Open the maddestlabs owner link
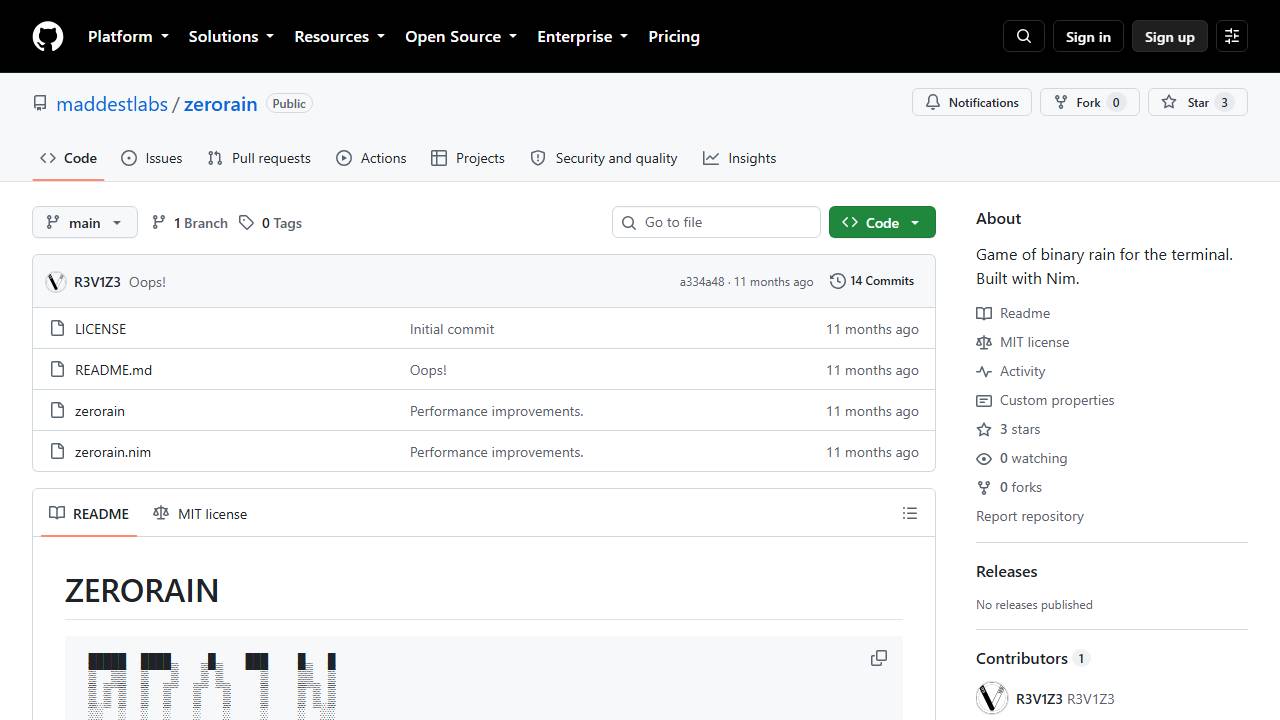 (112, 104)
